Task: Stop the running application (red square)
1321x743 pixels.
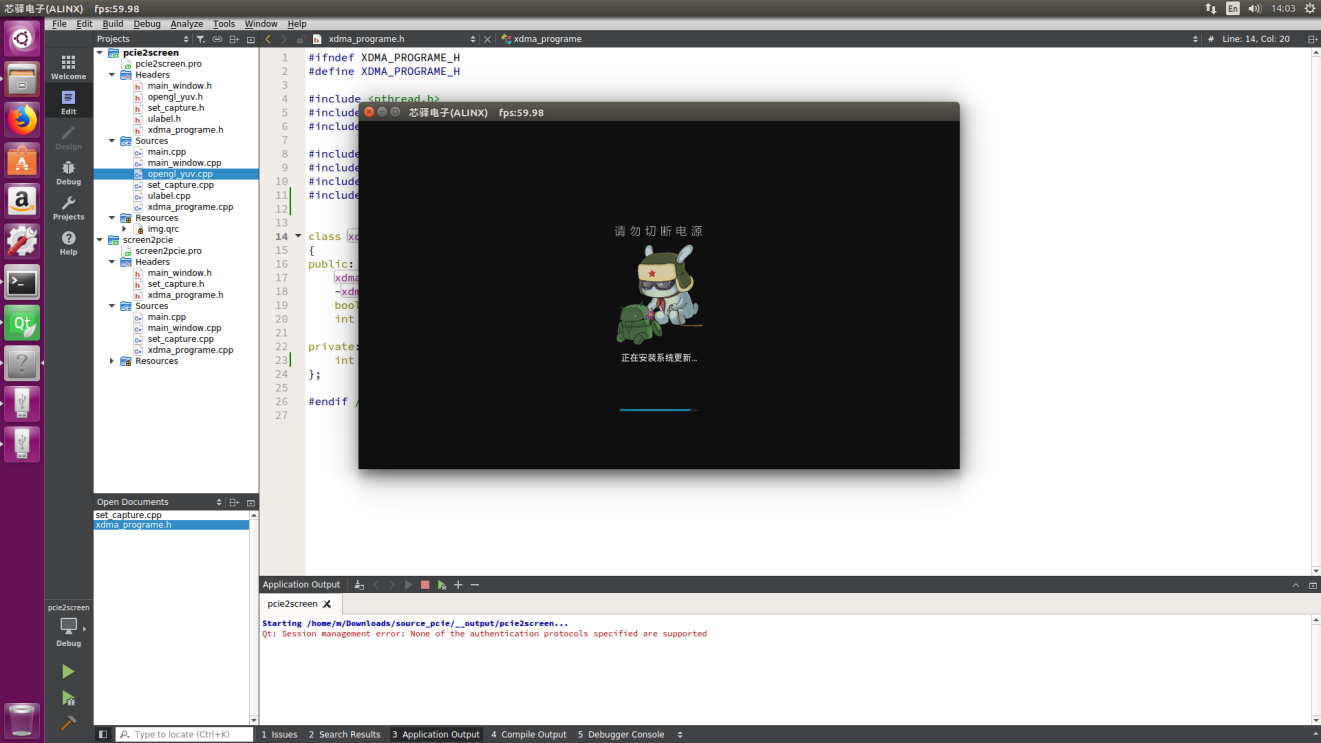Action: point(425,585)
